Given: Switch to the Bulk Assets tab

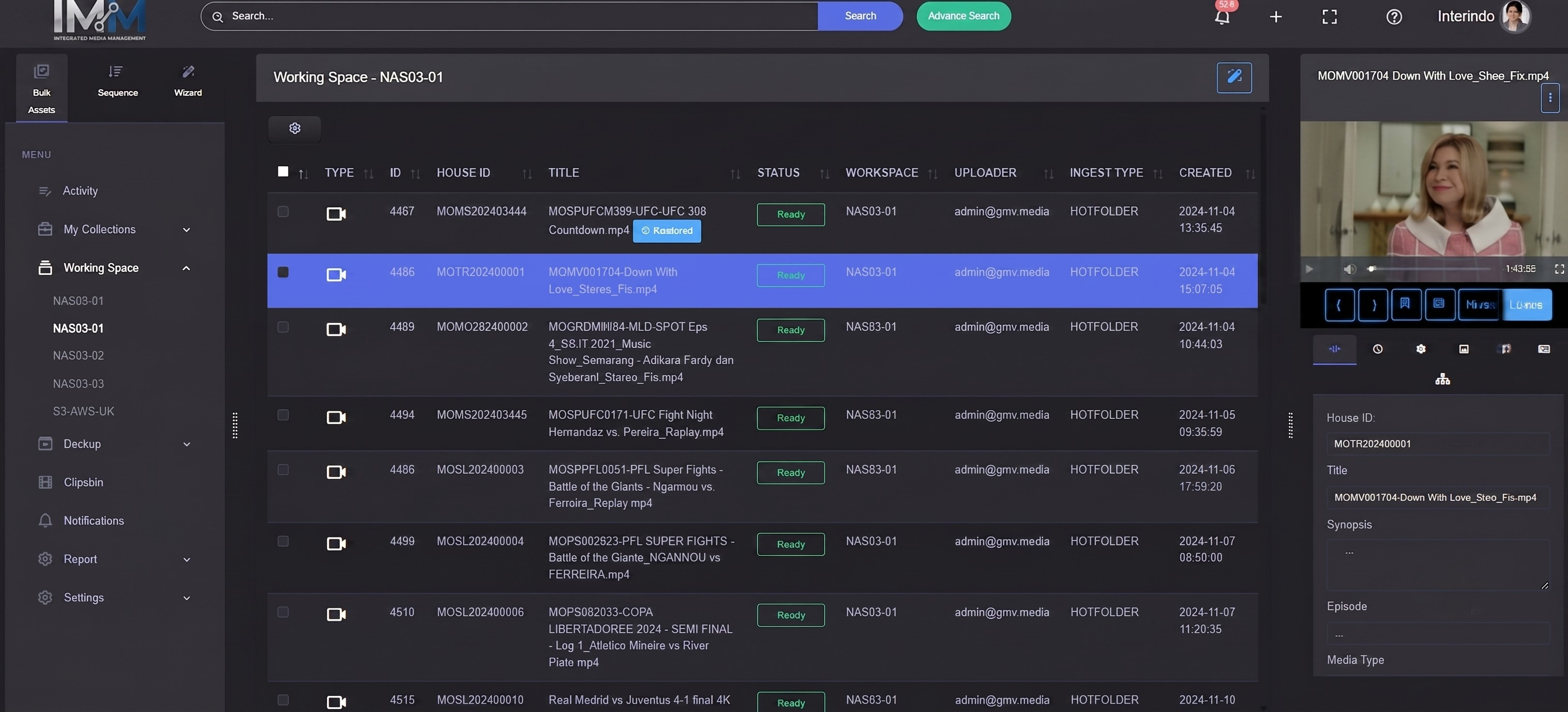Looking at the screenshot, I should click(41, 88).
